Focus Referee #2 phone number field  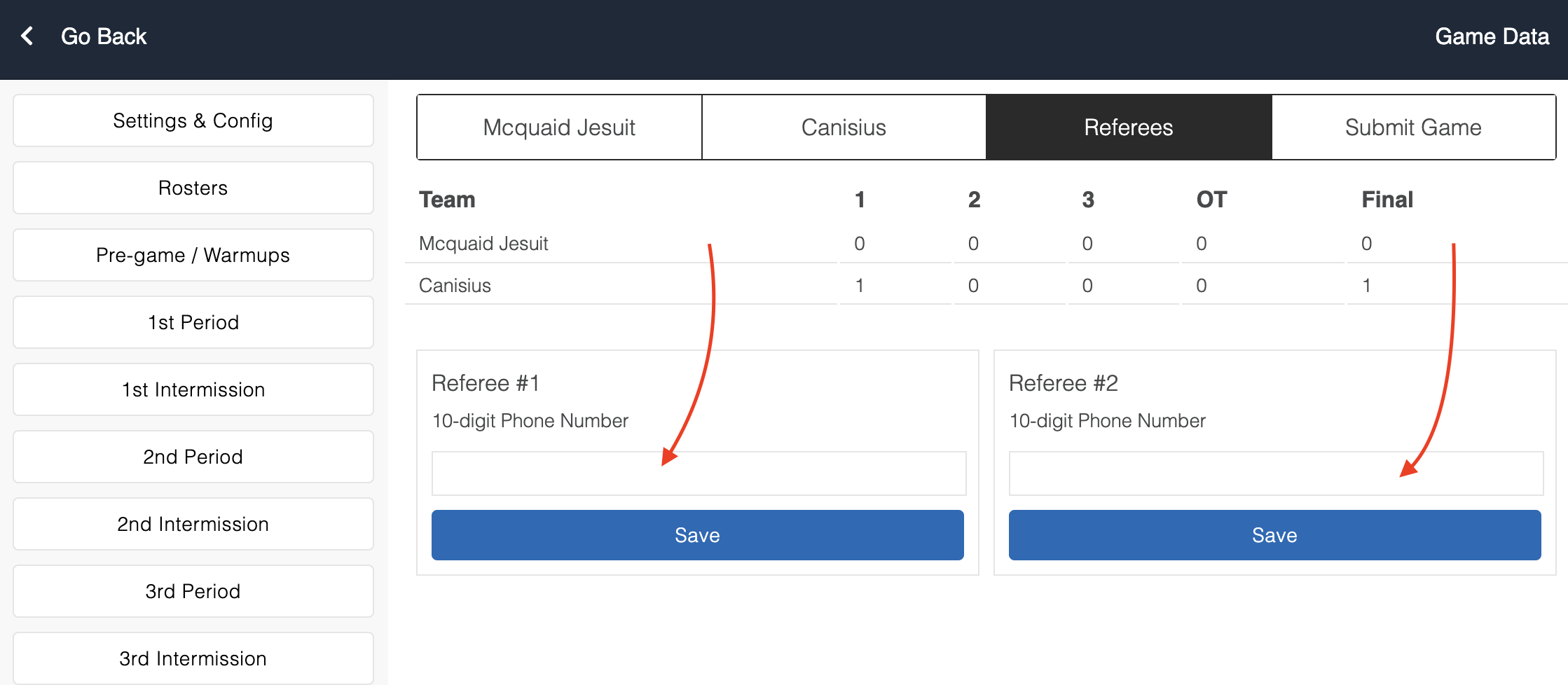click(x=1275, y=473)
